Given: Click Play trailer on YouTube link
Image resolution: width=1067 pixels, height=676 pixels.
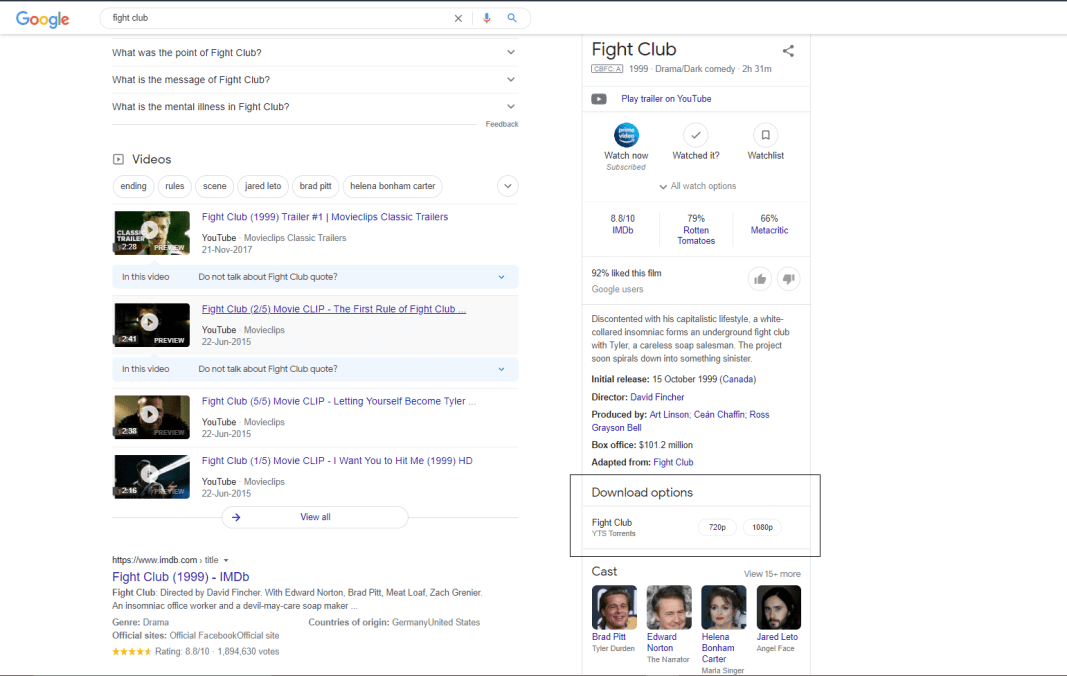Looking at the screenshot, I should click(666, 99).
